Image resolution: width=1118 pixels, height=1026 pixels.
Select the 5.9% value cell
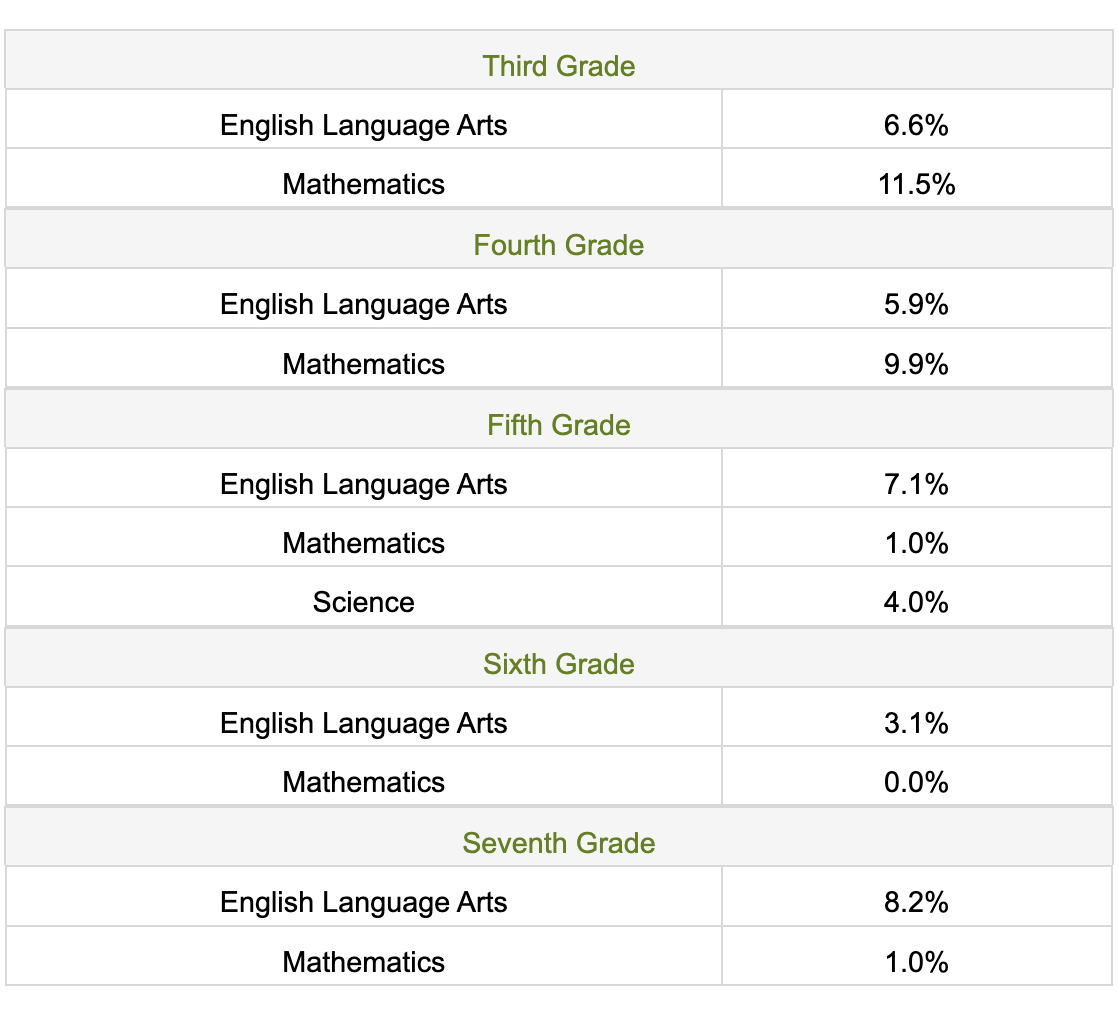tap(915, 304)
